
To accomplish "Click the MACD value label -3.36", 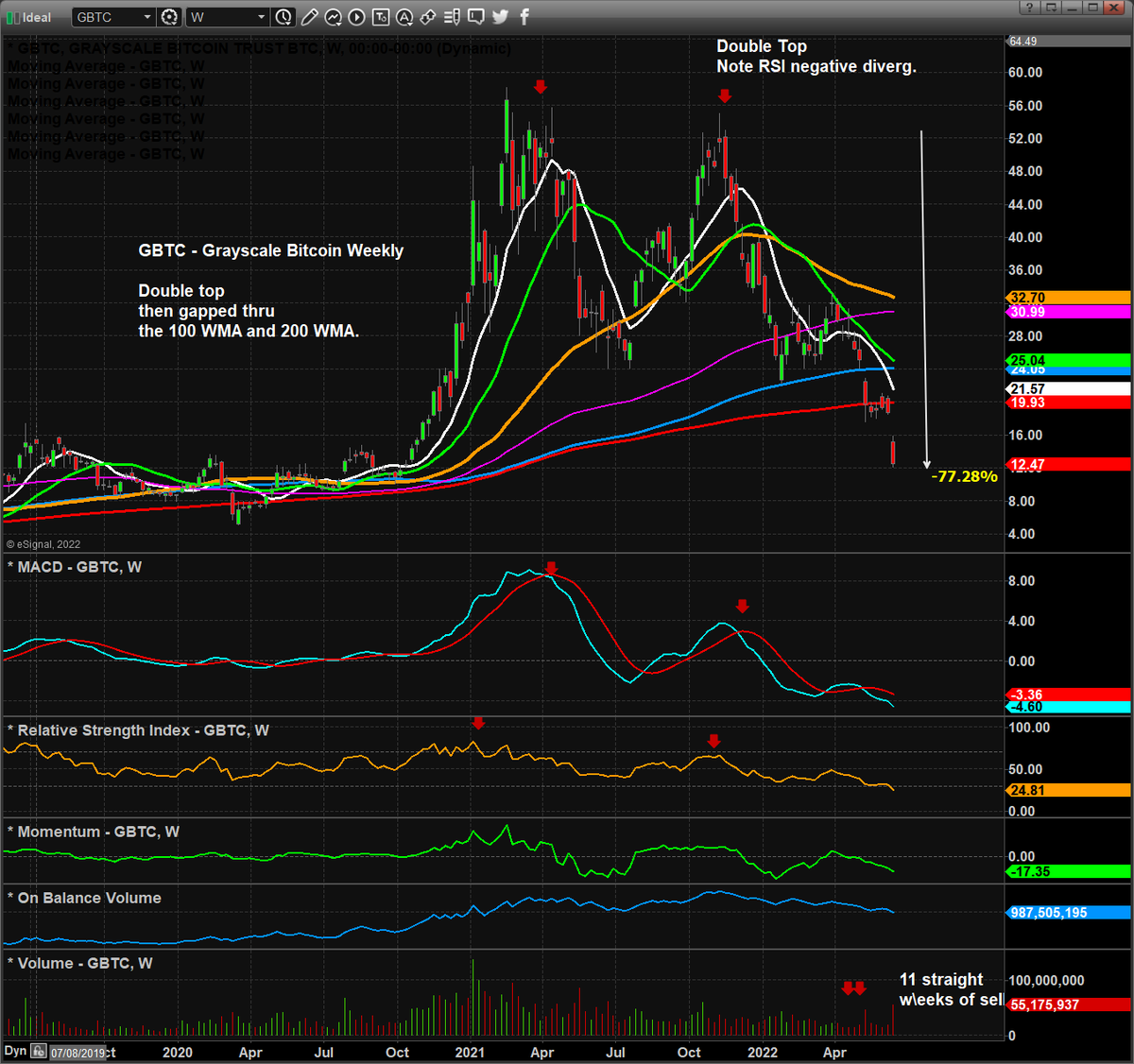I will (1069, 695).
